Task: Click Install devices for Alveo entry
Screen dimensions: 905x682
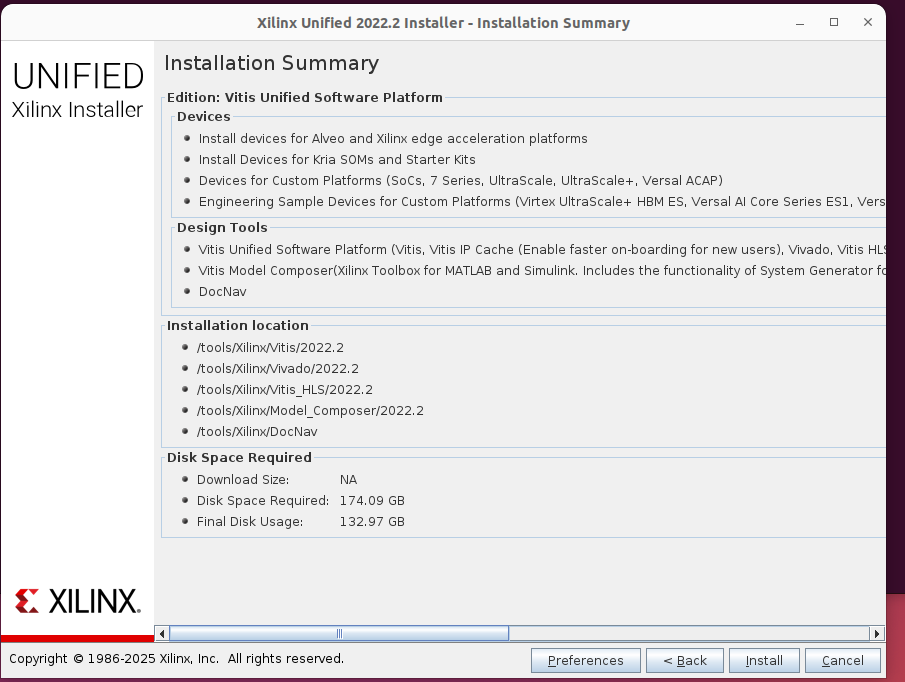Action: 393,138
